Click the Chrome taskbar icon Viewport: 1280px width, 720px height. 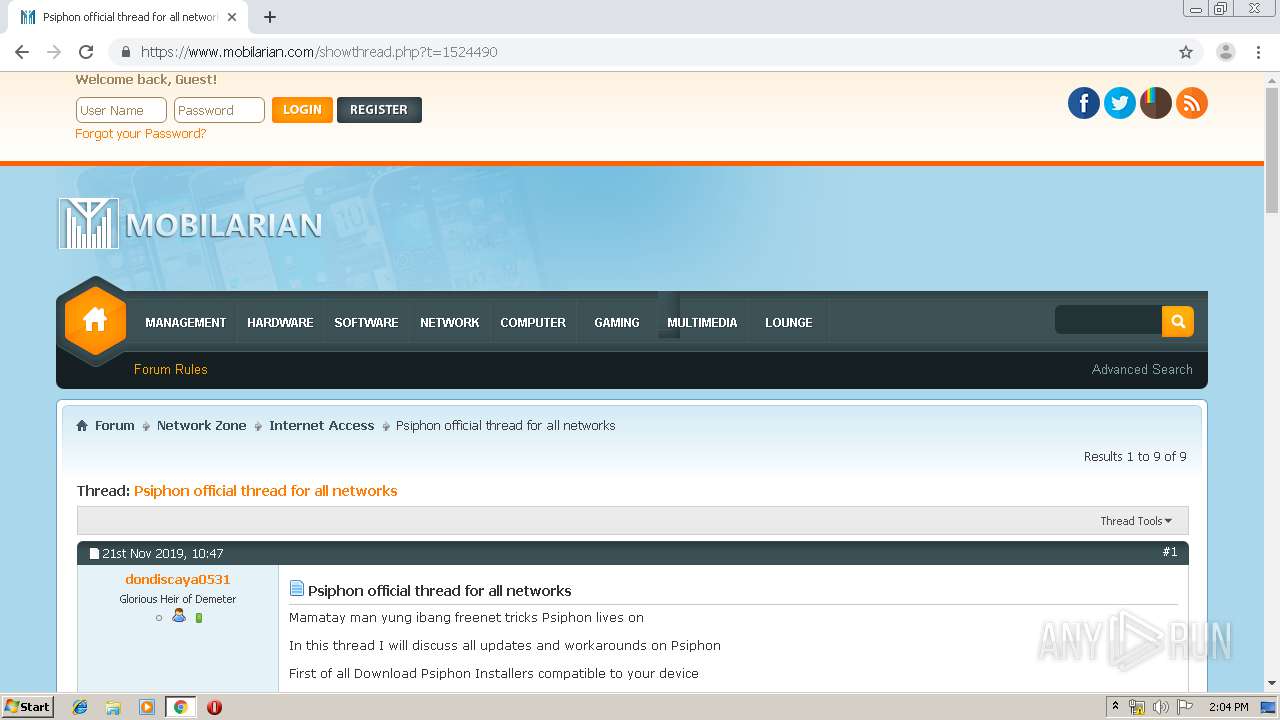click(x=180, y=707)
